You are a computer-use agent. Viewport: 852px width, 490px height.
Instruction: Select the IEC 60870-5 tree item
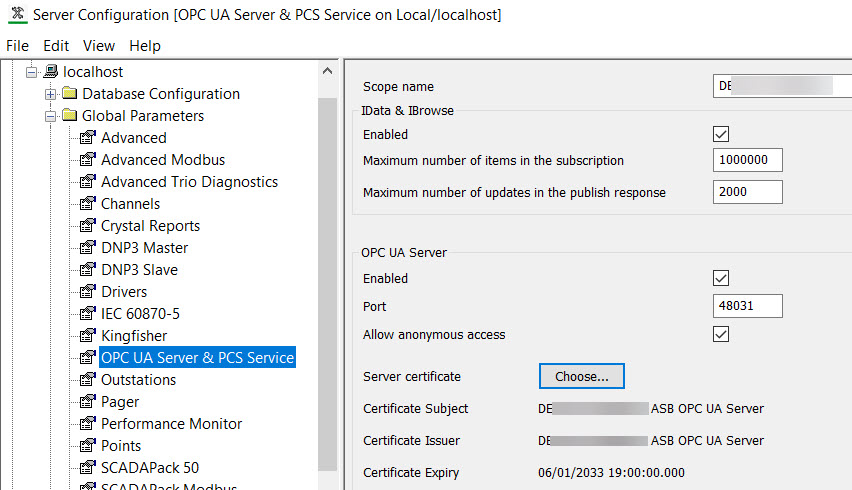pyautogui.click(x=140, y=313)
